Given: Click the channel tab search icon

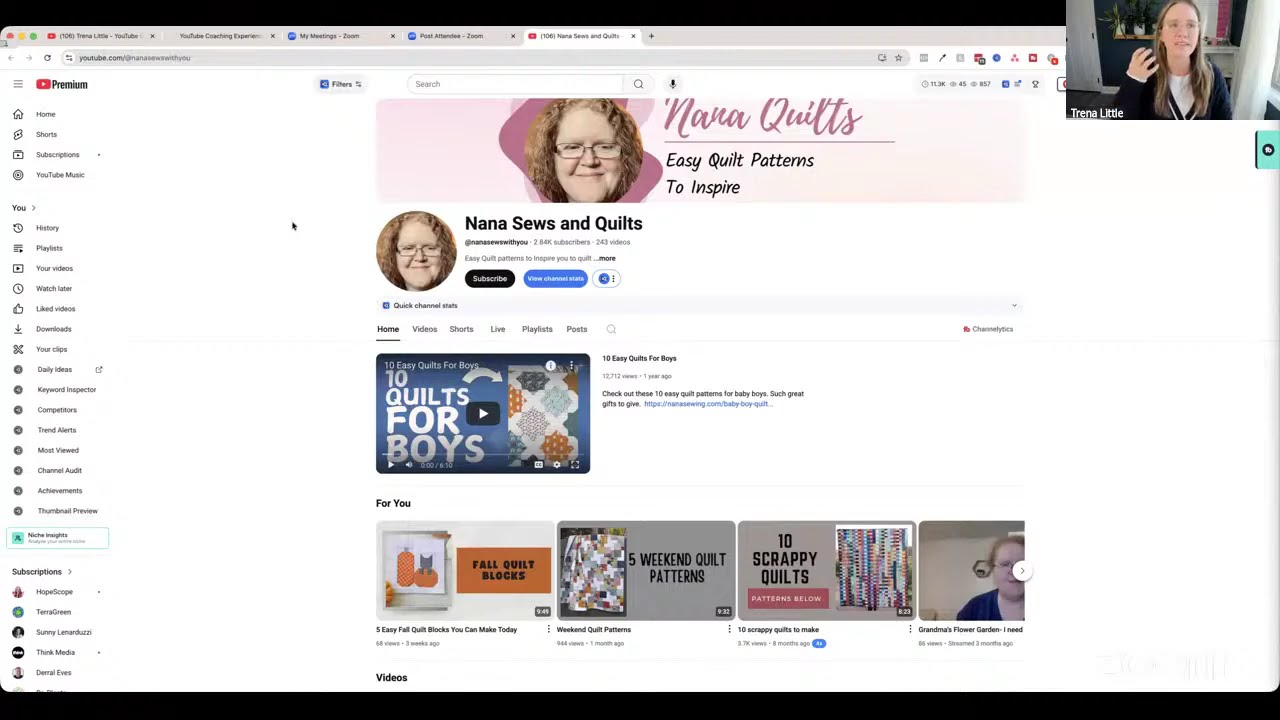Looking at the screenshot, I should (x=611, y=329).
